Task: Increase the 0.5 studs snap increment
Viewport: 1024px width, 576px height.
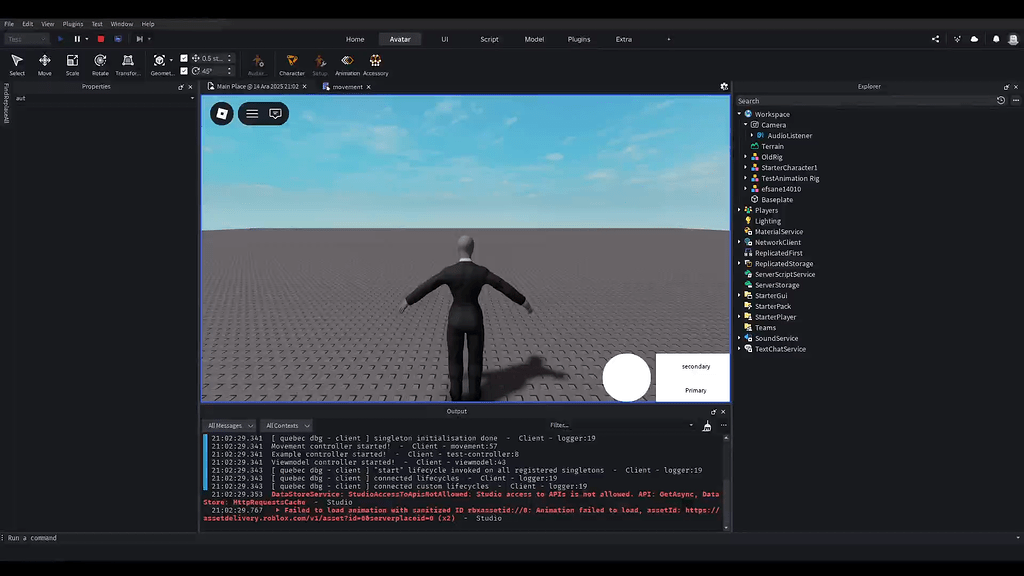Action: (229, 56)
